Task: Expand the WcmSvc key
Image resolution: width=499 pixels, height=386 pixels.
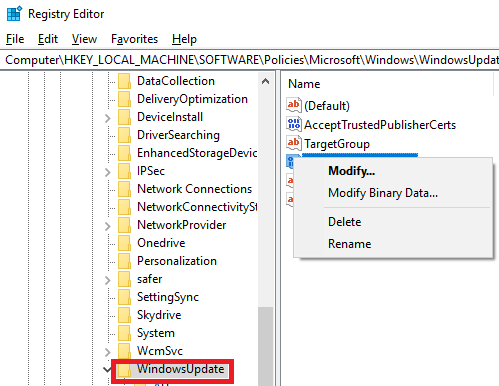Action: 108,352
